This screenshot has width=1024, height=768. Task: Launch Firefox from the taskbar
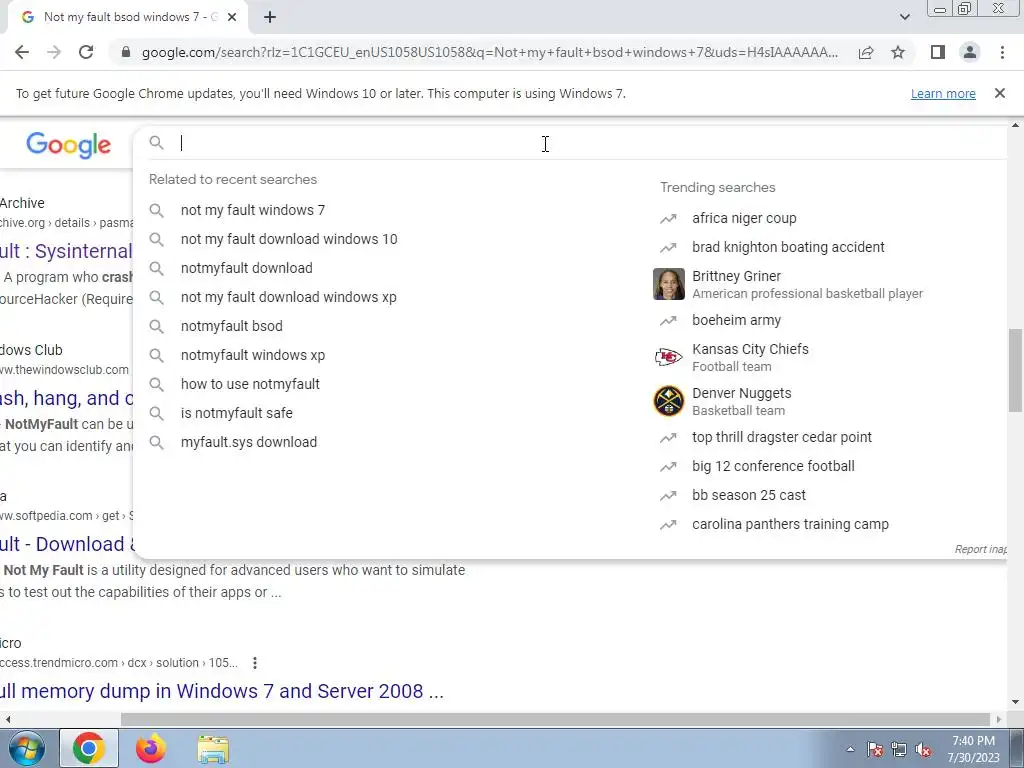(x=151, y=748)
